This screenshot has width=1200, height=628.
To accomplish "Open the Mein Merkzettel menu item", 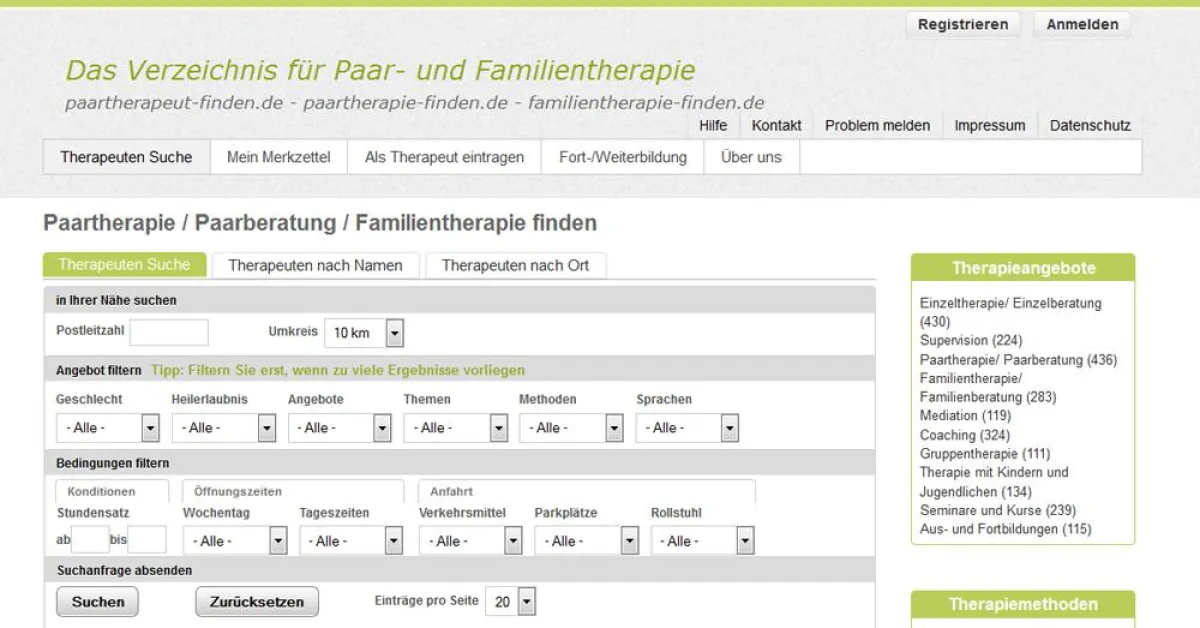I will pyautogui.click(x=277, y=157).
